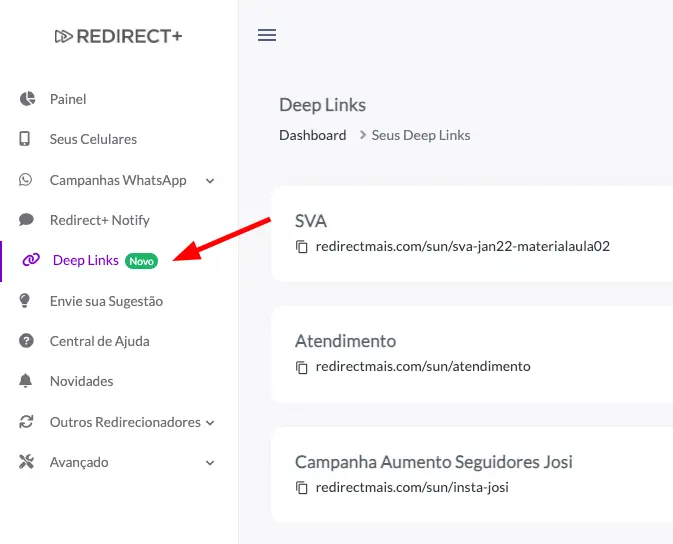Click Campanha Aumento Seguidores Josi title
This screenshot has width=673, height=544.
point(434,462)
